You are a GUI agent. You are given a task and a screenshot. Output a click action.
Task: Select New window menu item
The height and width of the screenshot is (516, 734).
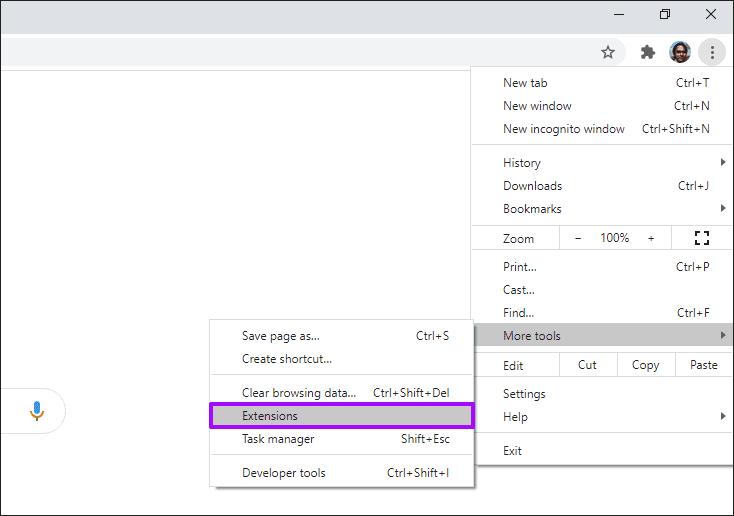click(x=602, y=106)
